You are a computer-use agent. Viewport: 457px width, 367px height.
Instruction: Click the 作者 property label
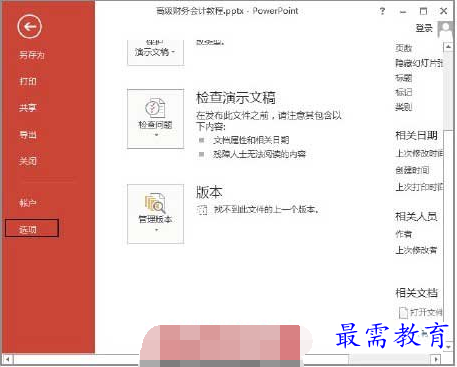point(404,234)
